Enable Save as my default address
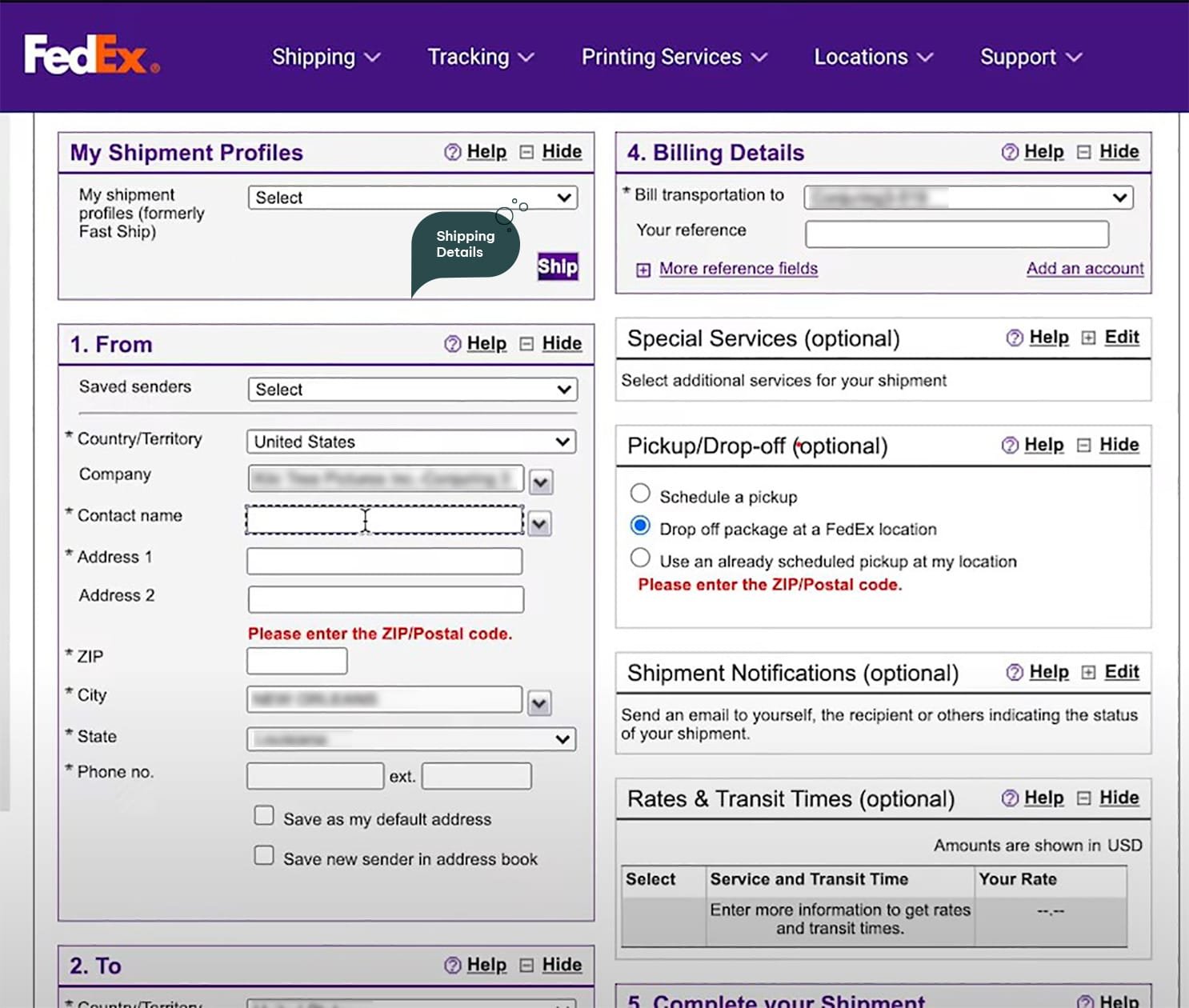Screen dimensions: 1189x1008 point(264,816)
